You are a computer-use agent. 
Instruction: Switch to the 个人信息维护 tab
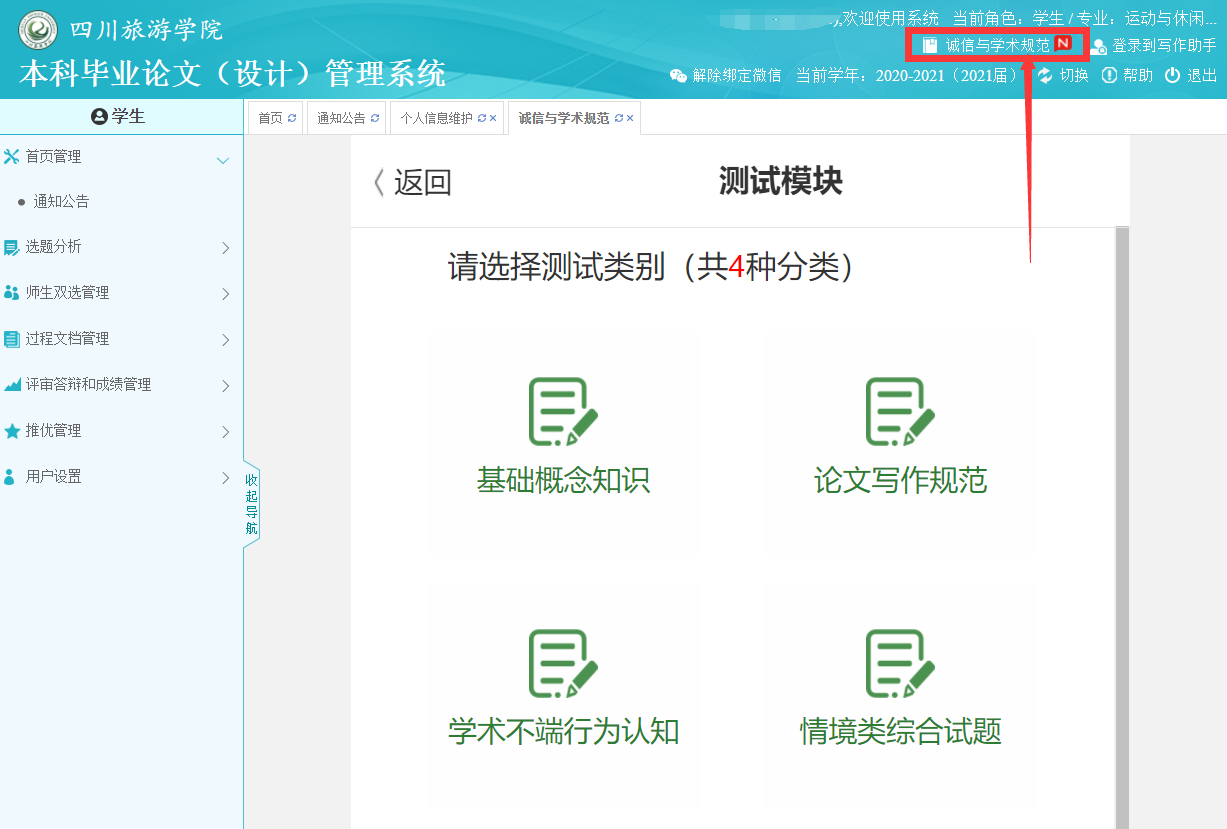[x=447, y=118]
